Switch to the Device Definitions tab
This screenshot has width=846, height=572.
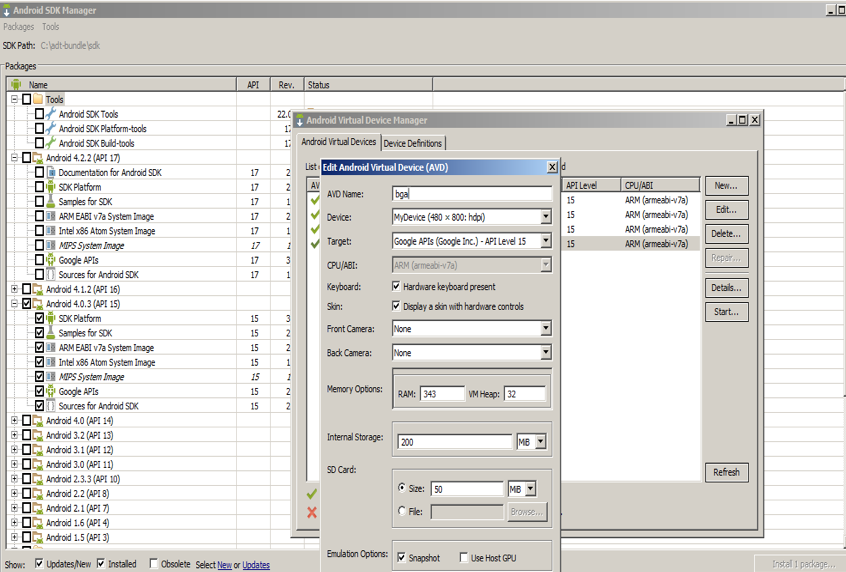coord(413,144)
